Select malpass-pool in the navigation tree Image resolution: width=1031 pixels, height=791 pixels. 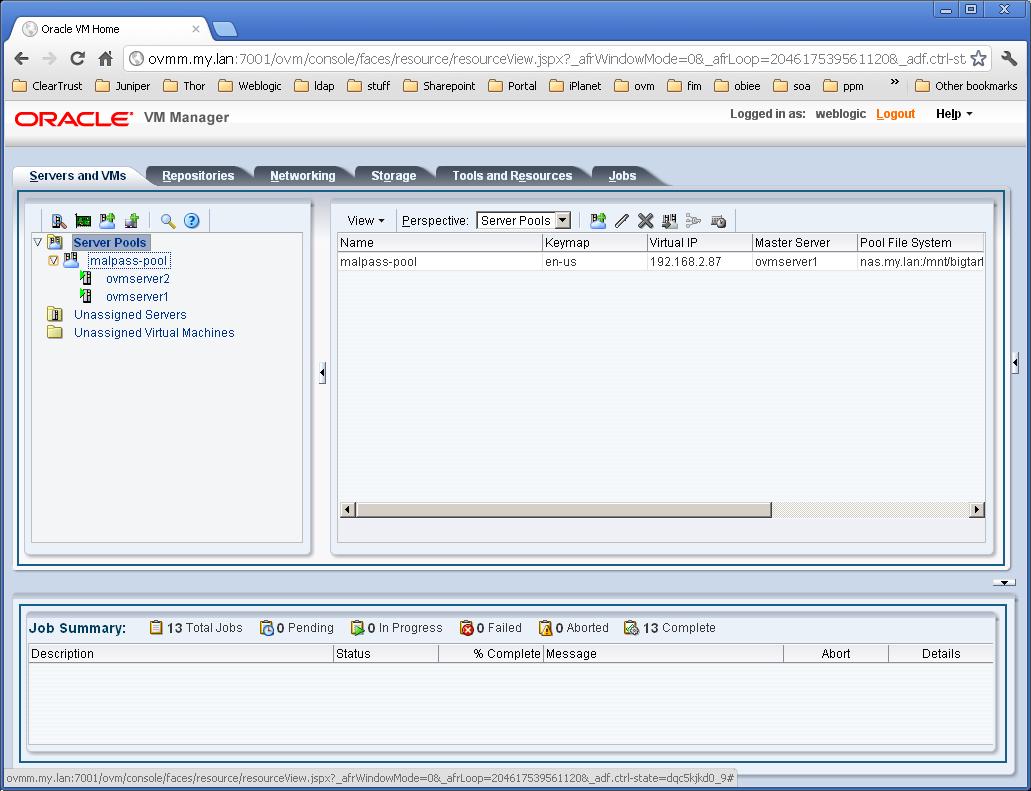point(128,260)
